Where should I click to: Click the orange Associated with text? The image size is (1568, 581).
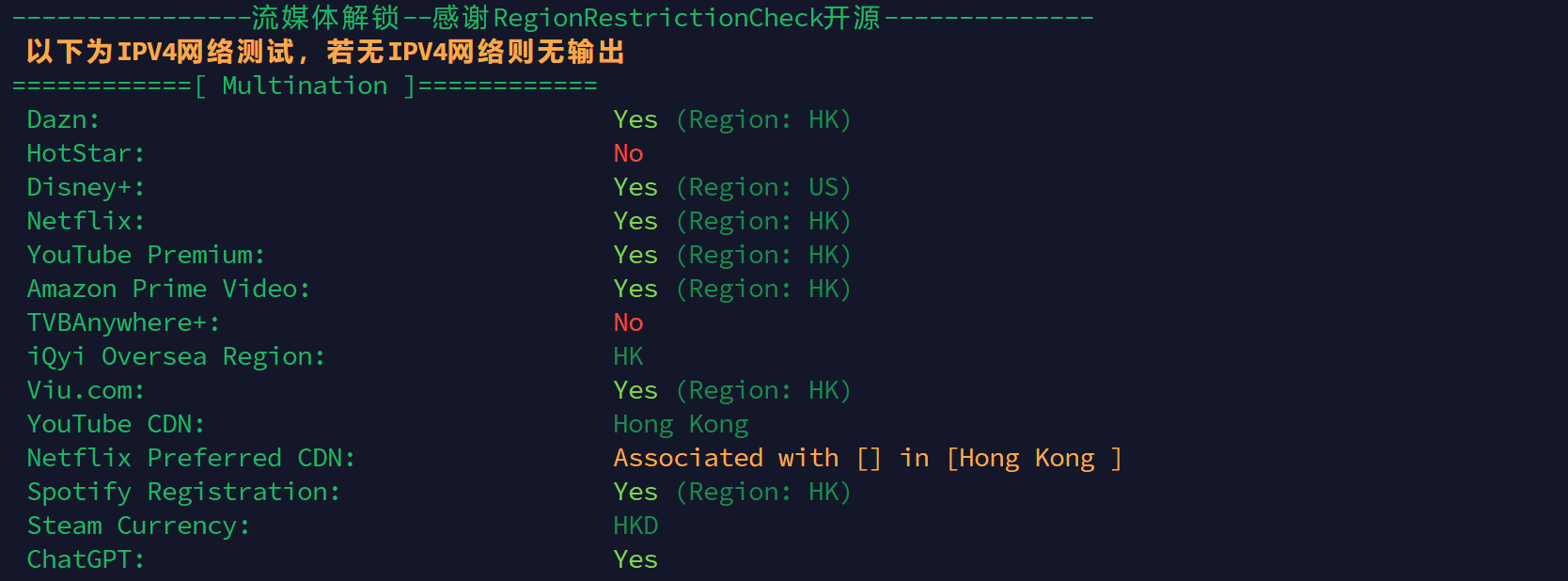pos(726,459)
